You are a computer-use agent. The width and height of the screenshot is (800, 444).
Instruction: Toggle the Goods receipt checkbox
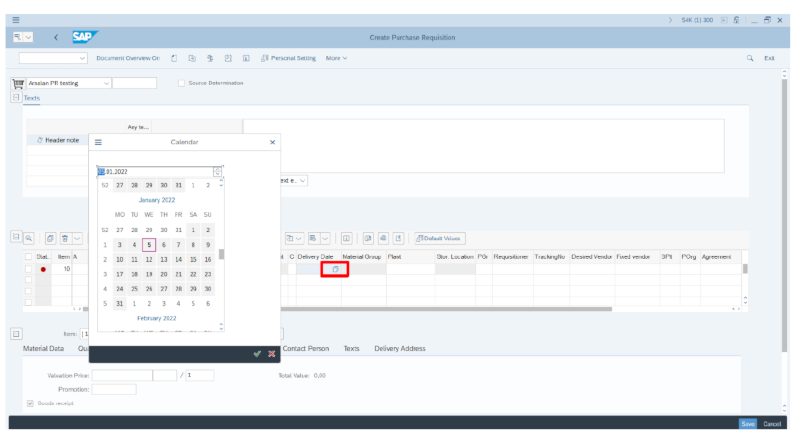tap(30, 404)
